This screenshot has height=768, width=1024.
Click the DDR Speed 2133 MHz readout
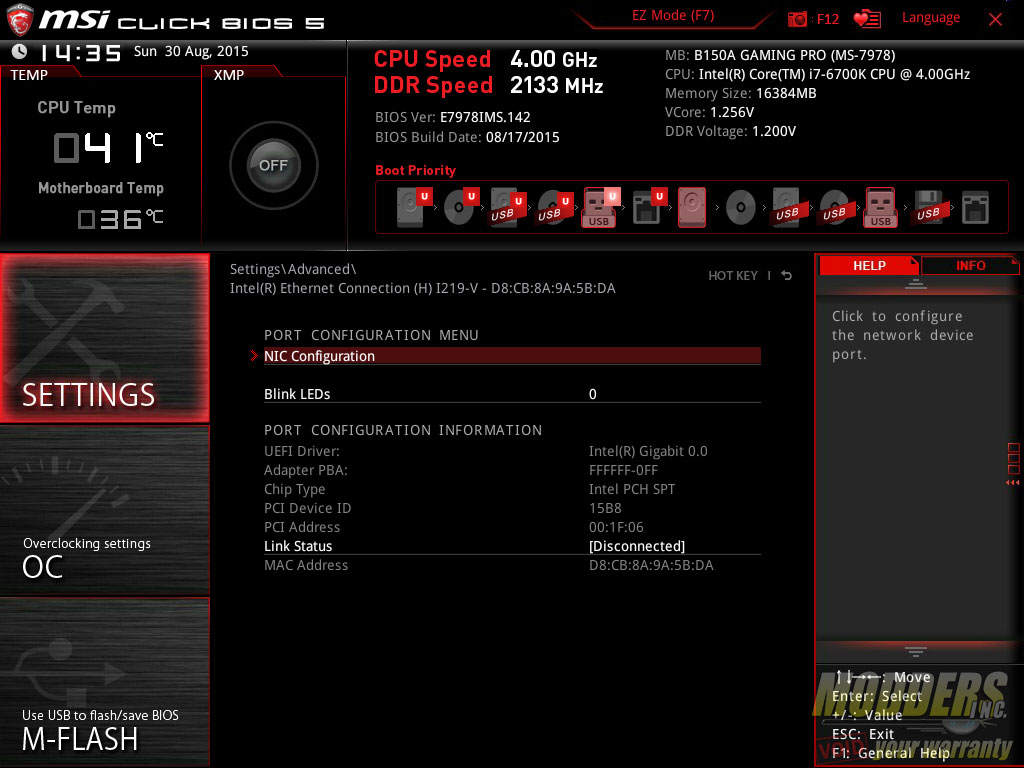(488, 86)
